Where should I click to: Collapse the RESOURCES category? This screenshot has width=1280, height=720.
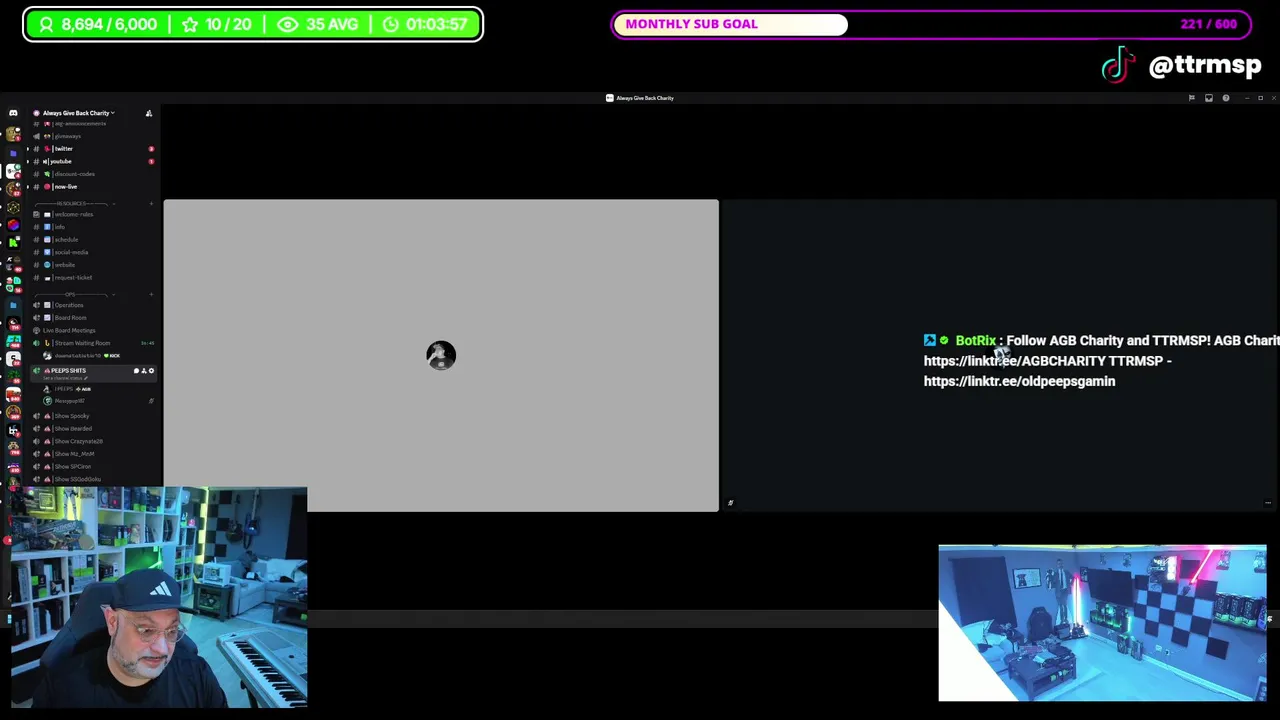(73, 204)
